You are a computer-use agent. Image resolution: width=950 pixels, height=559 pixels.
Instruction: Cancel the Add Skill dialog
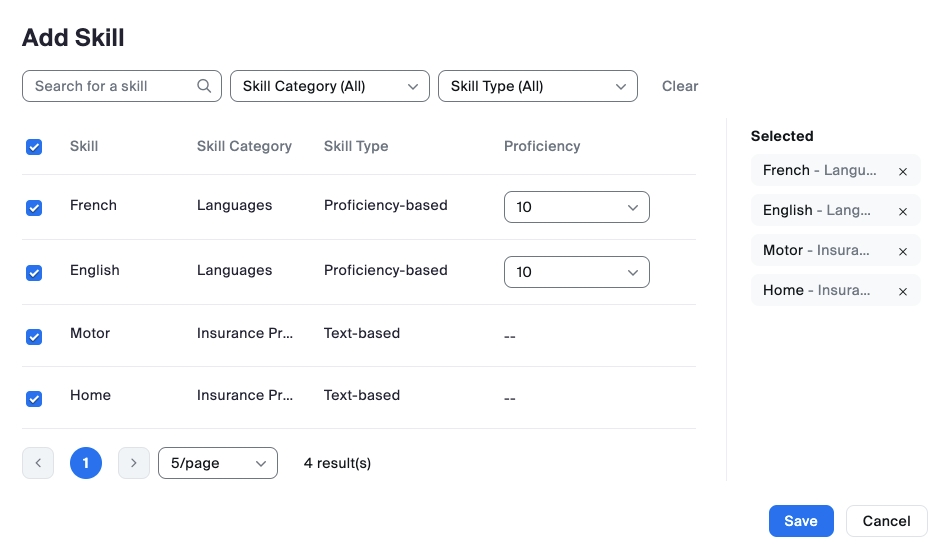tap(886, 521)
